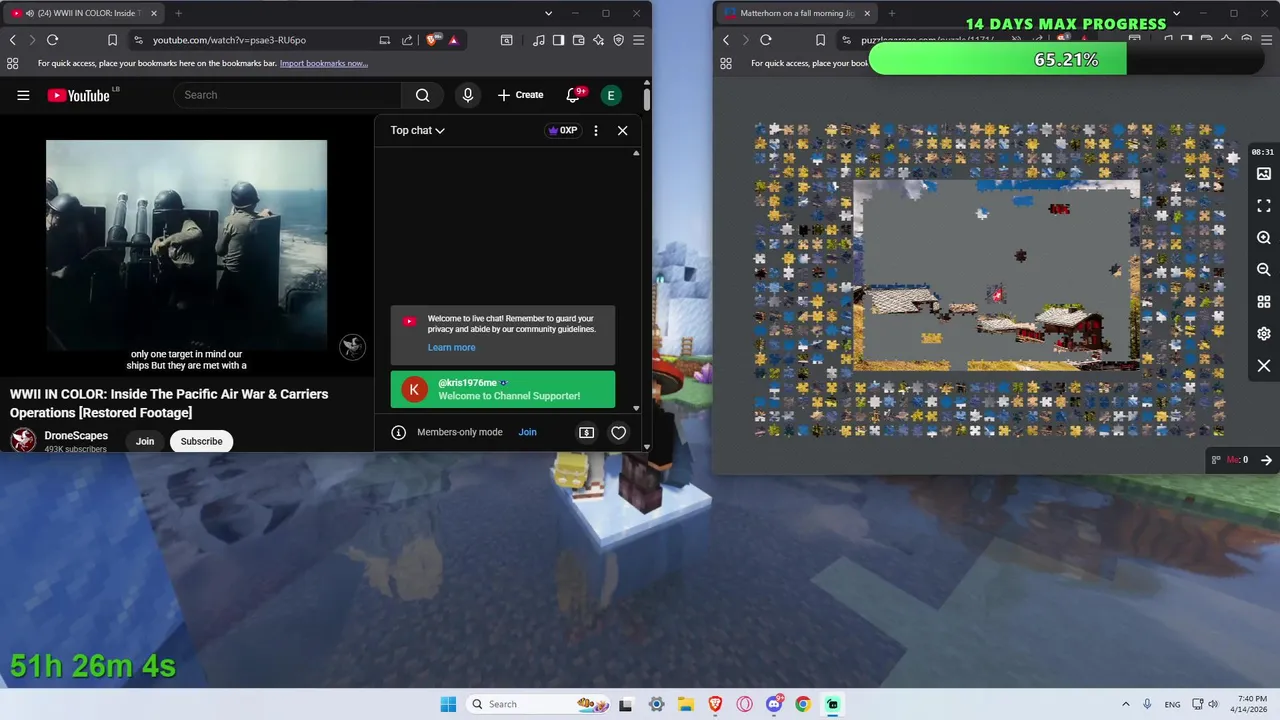Bookmark the YouTube page
This screenshot has height=720, width=1280.
pos(112,40)
